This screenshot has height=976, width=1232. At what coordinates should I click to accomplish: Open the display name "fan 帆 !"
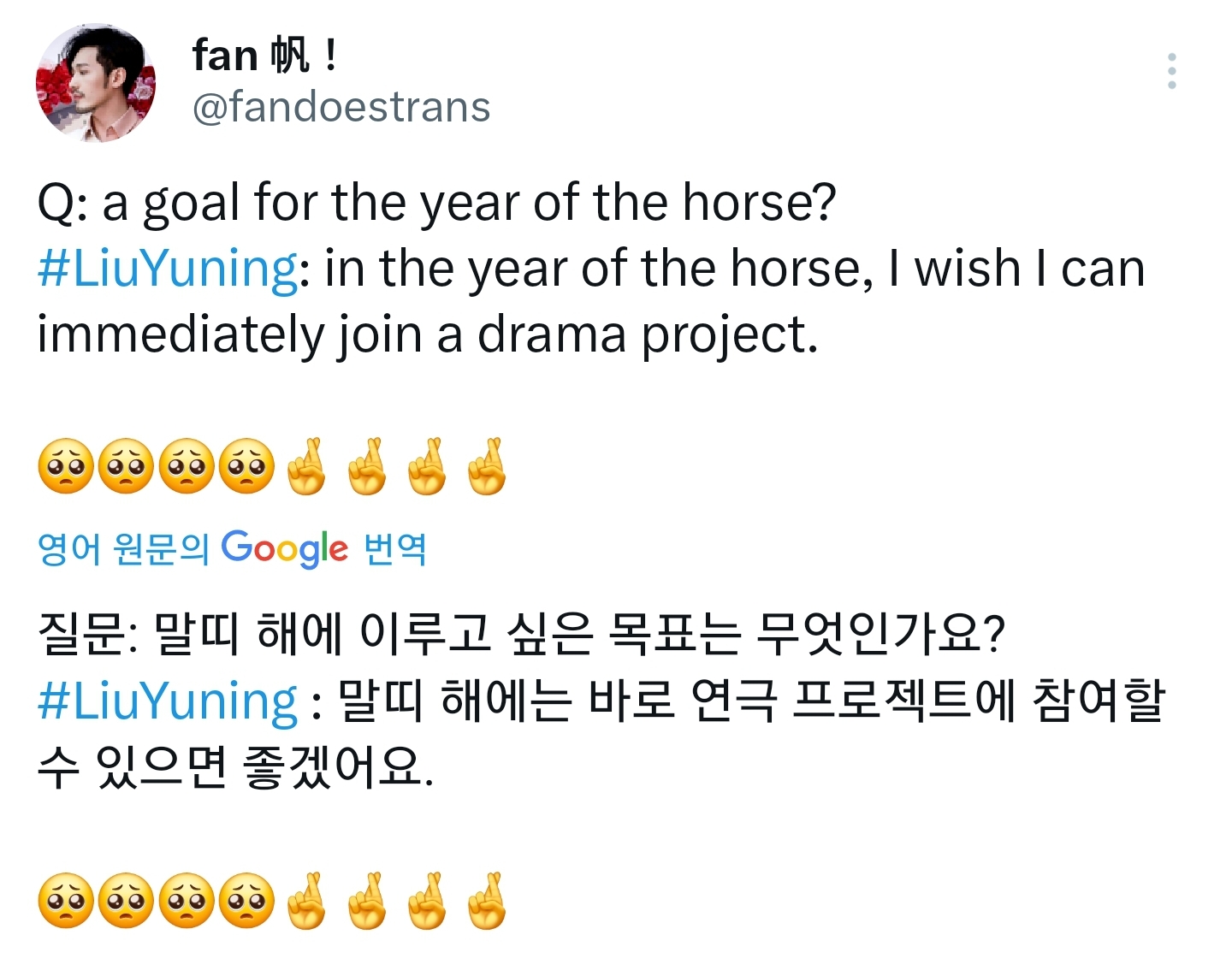[x=265, y=56]
